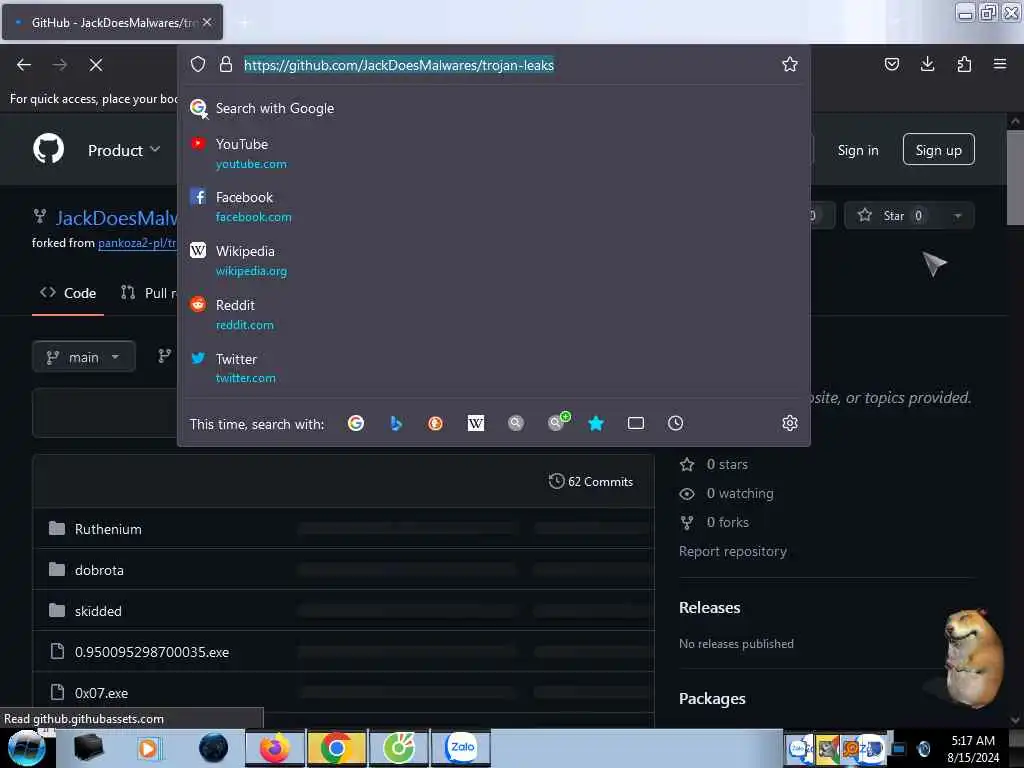Screen dimensions: 1024x768
Task: Expand the Star list dropdown arrow
Action: point(957,216)
